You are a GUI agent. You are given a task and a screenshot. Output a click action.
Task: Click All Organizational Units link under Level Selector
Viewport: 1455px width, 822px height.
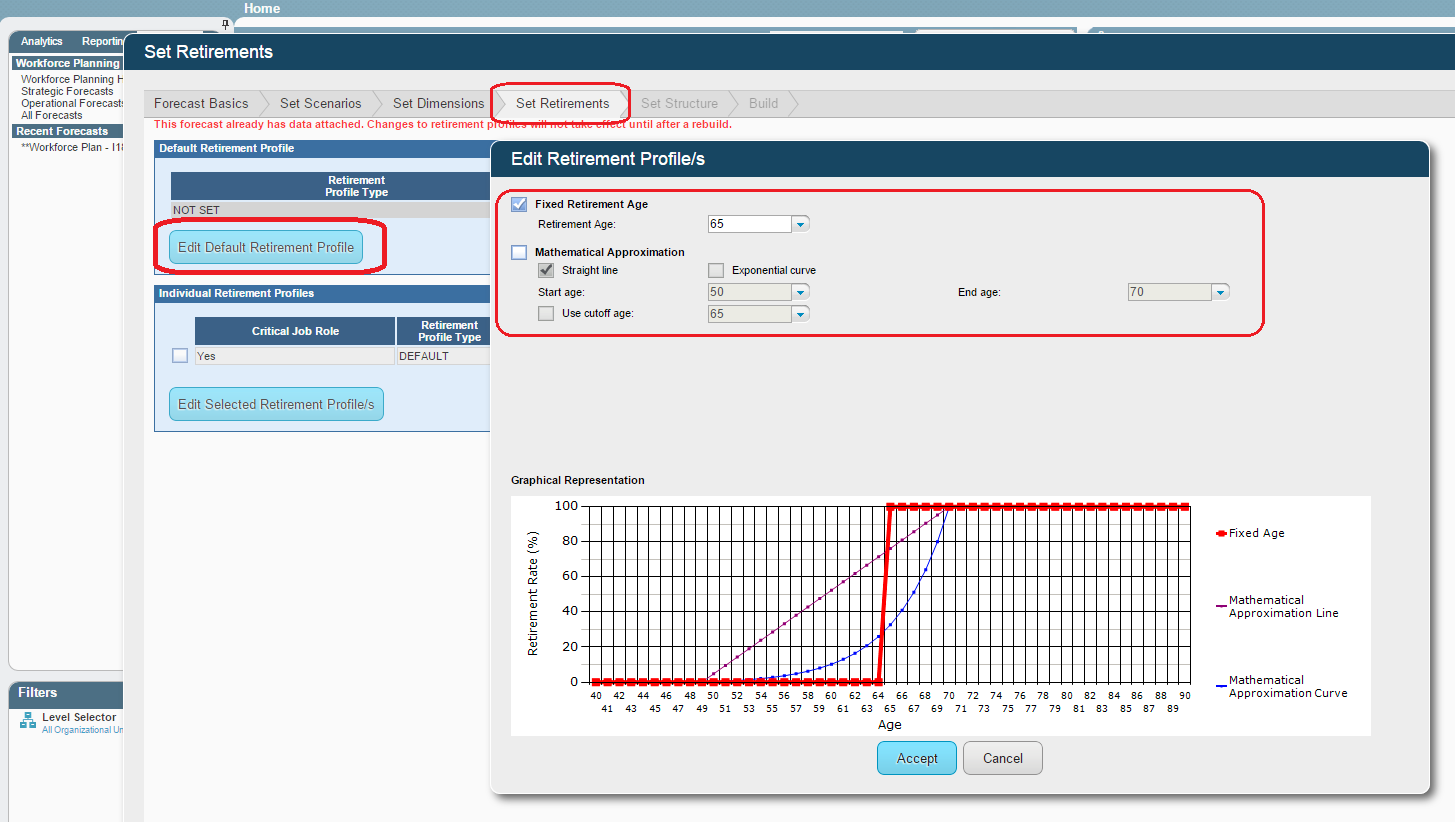[82, 730]
